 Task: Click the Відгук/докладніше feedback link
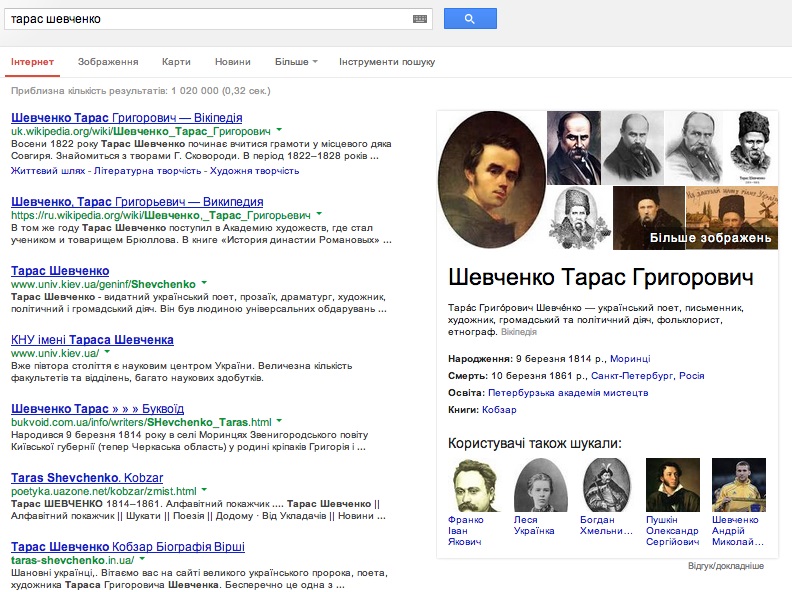(x=726, y=566)
